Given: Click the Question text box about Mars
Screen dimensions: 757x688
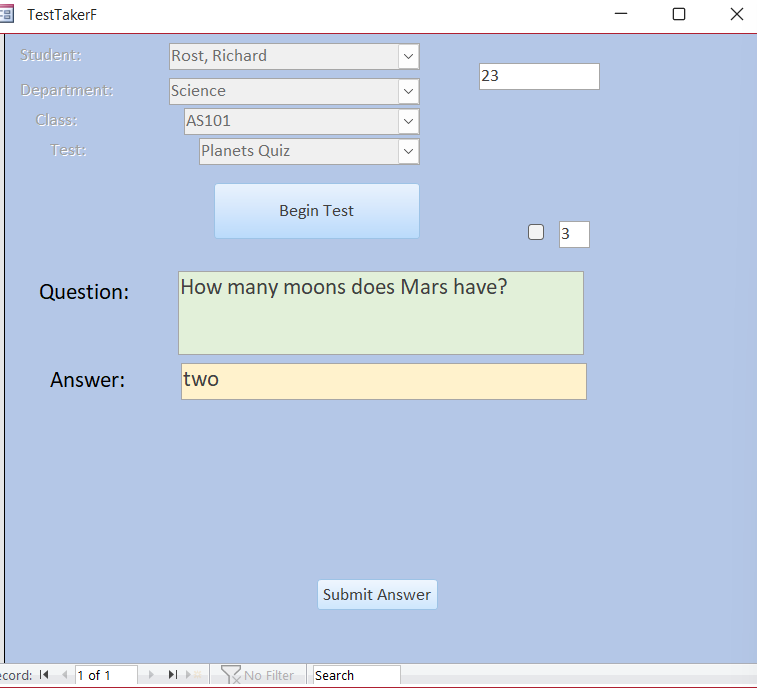Looking at the screenshot, I should tap(380, 313).
